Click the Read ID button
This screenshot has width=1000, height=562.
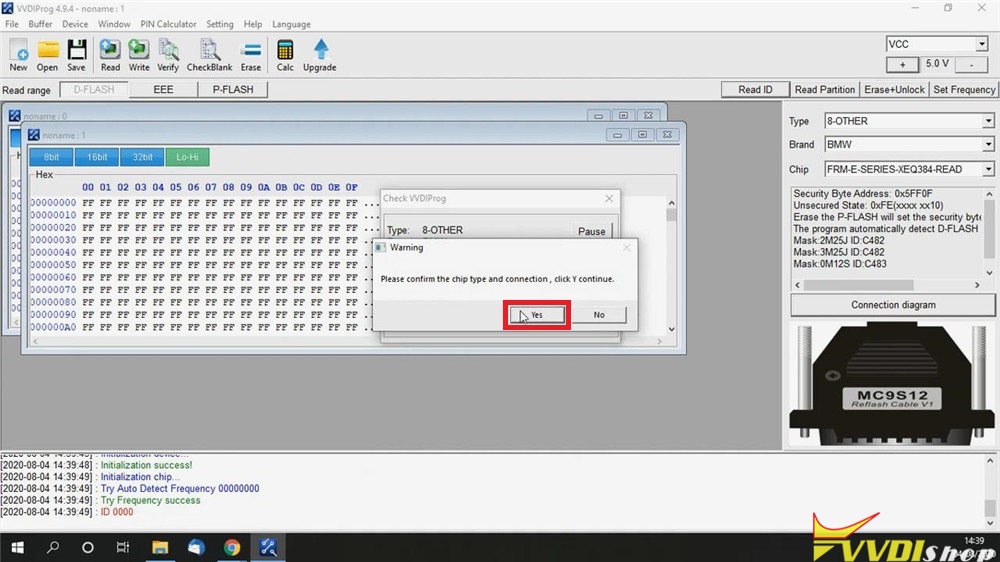(755, 89)
